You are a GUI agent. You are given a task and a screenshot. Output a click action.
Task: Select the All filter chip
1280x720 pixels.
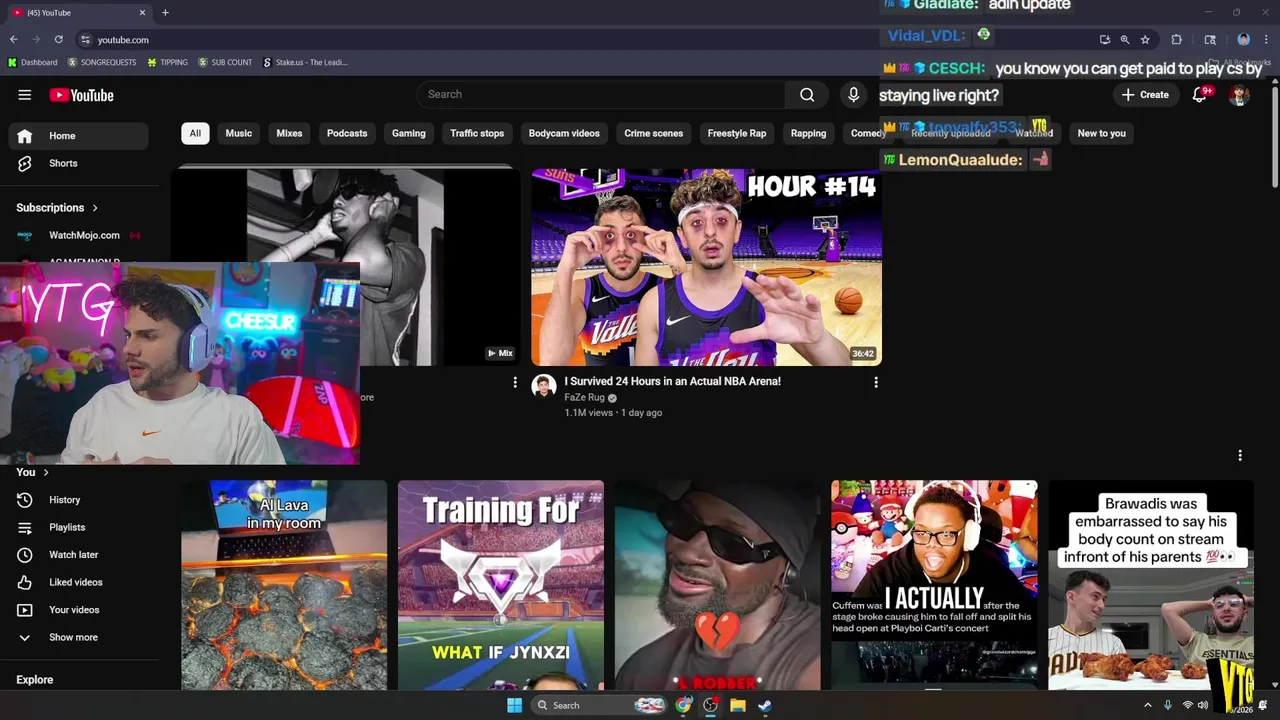(195, 133)
